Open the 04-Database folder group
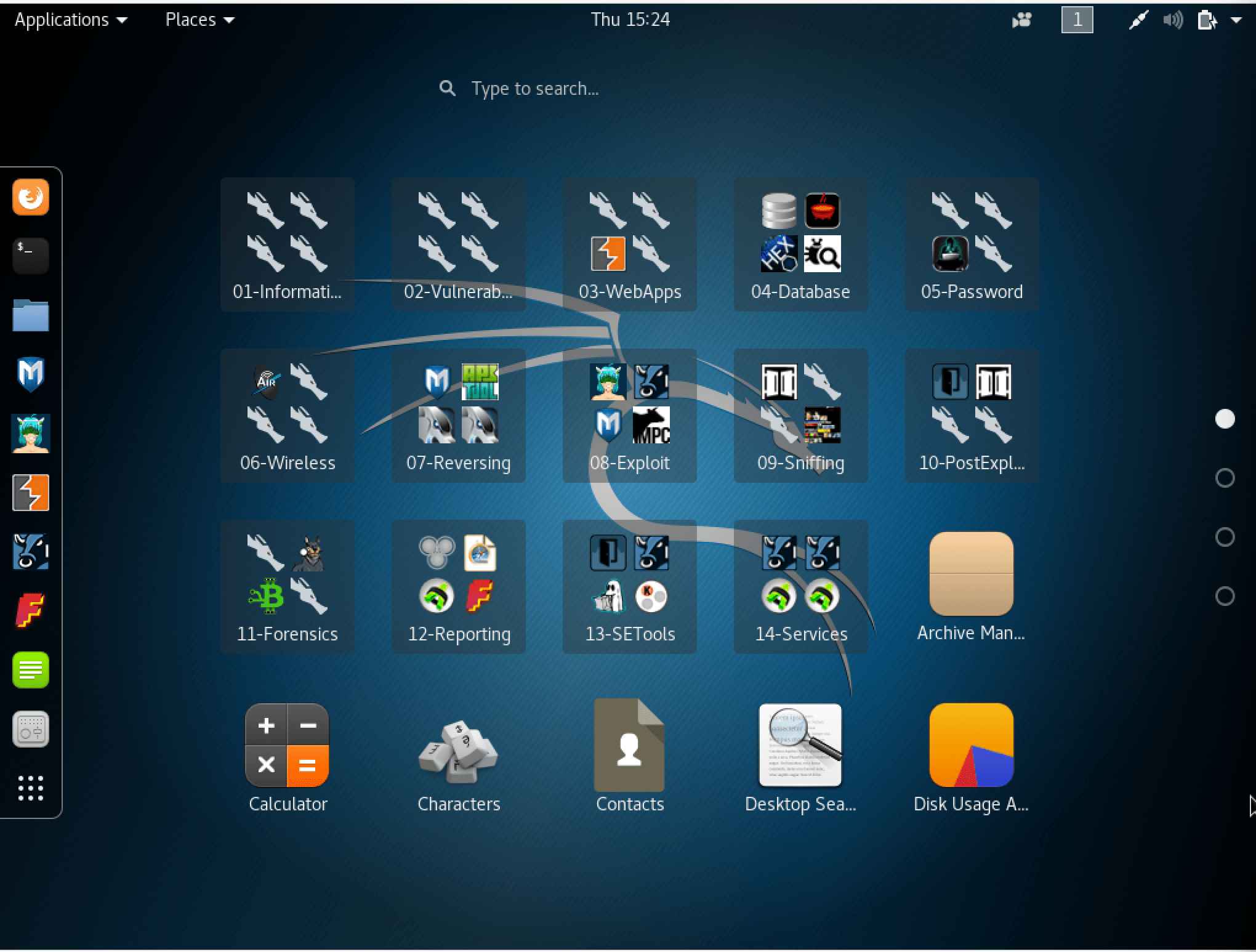The image size is (1256, 952). point(800,244)
